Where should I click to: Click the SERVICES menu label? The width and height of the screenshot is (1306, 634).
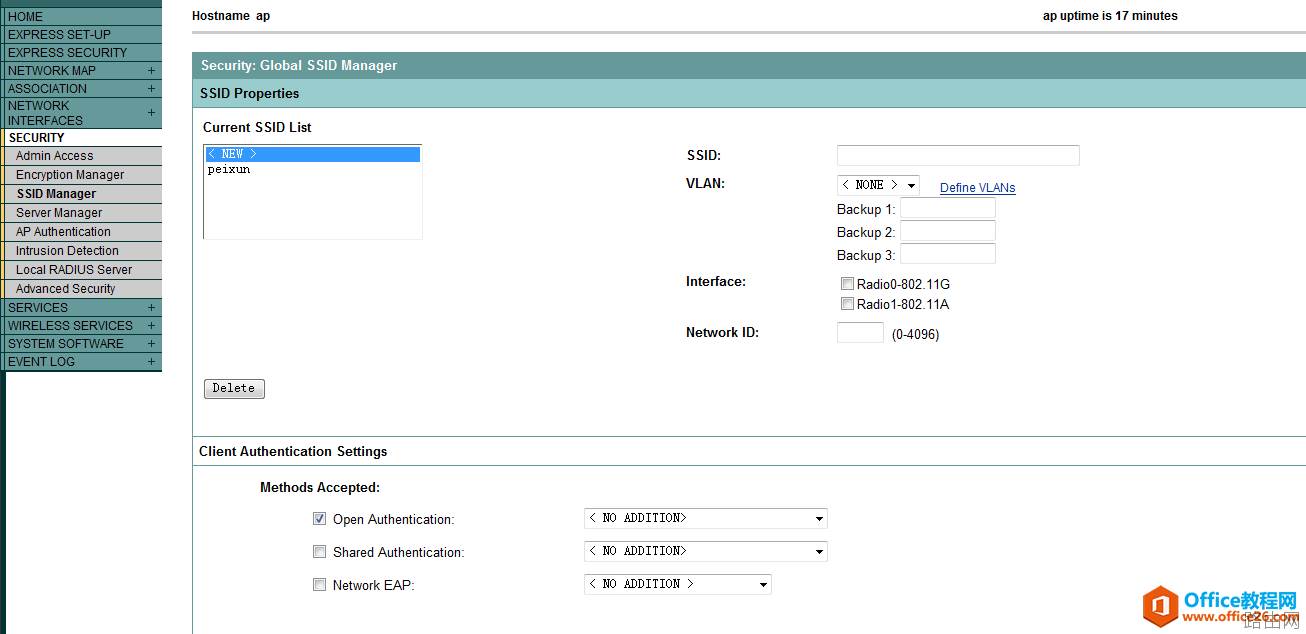(x=38, y=307)
